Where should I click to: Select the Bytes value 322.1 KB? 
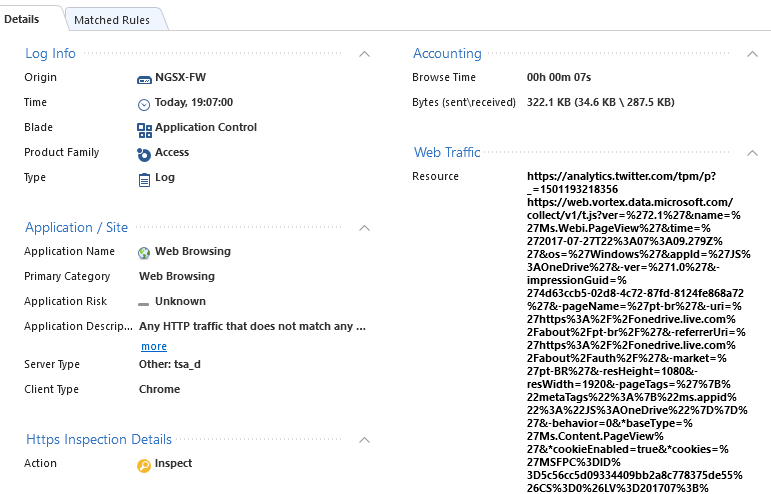tap(600, 102)
